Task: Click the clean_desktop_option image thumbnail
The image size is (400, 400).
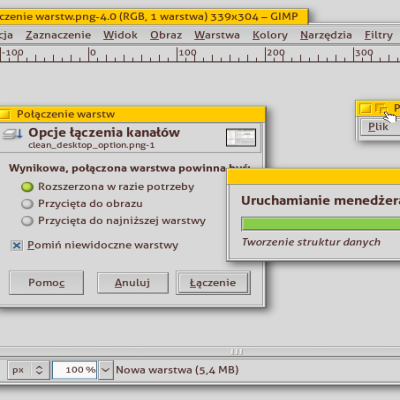Action: [x=241, y=137]
